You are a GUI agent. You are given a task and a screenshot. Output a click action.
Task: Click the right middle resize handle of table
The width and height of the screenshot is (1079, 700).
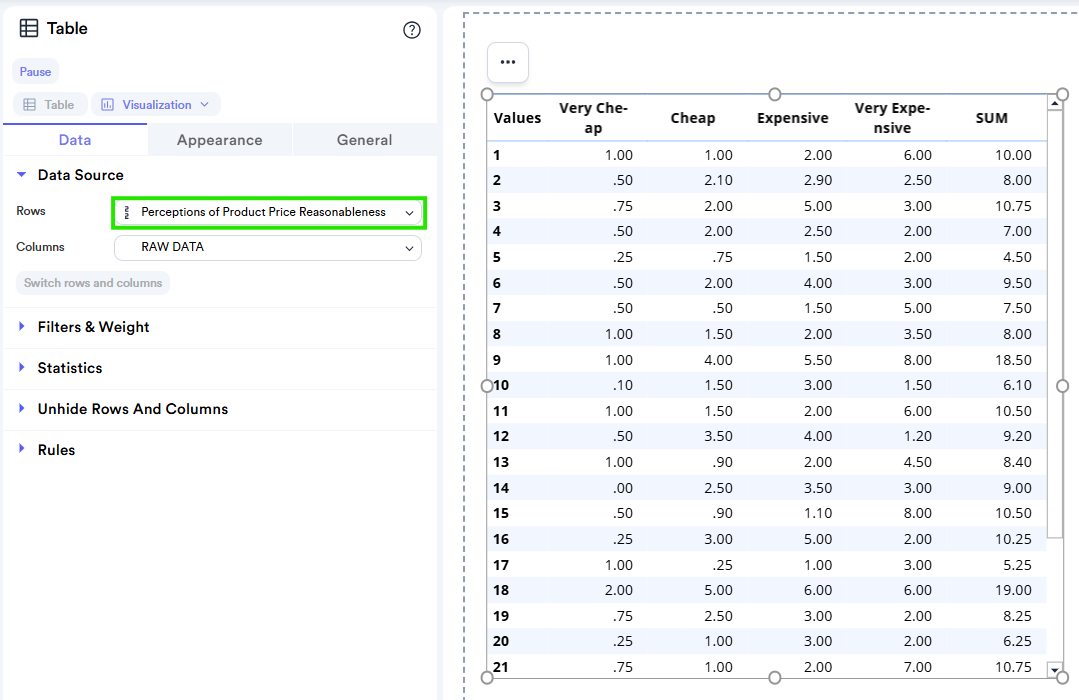[1062, 386]
